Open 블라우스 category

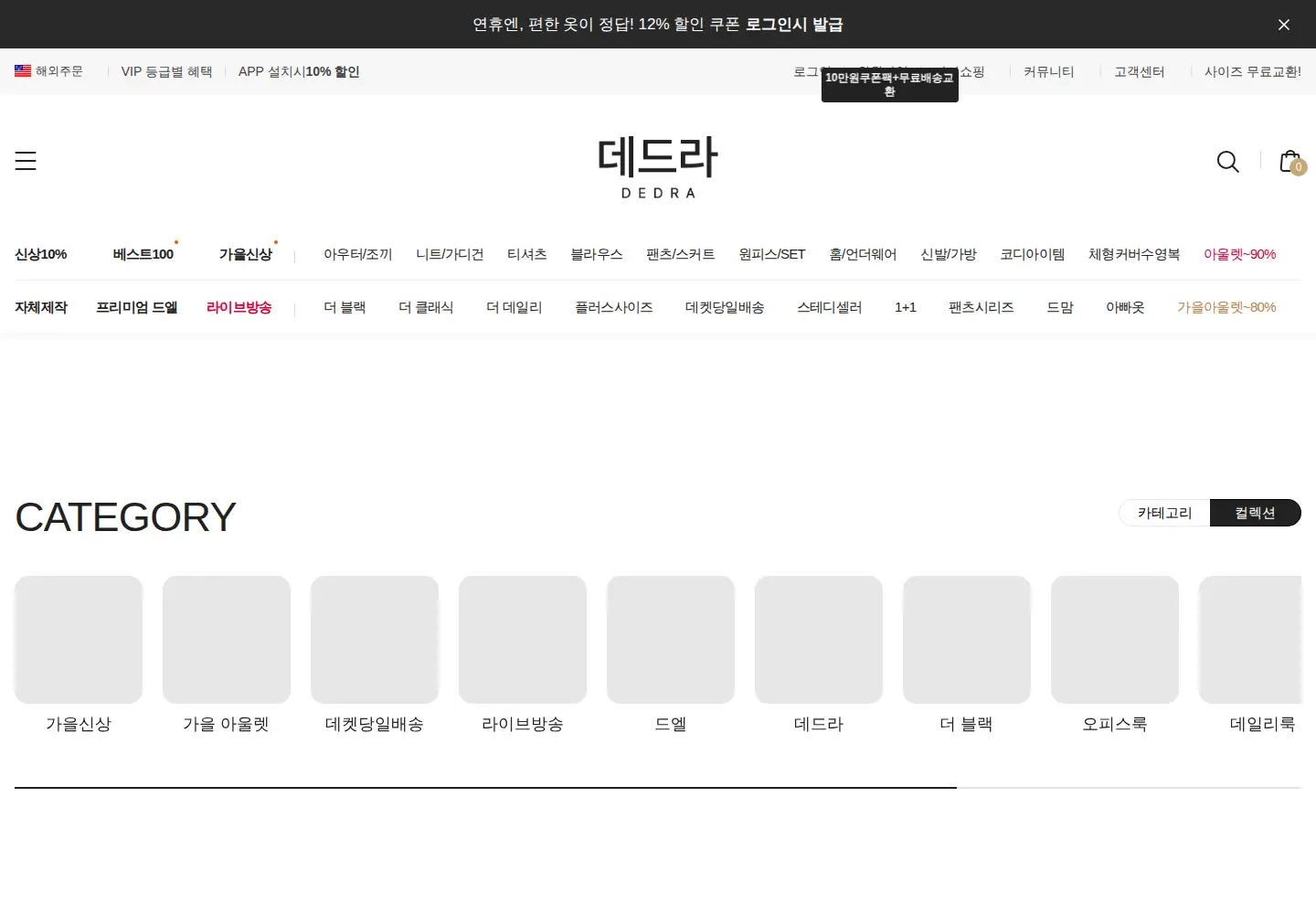click(x=596, y=254)
